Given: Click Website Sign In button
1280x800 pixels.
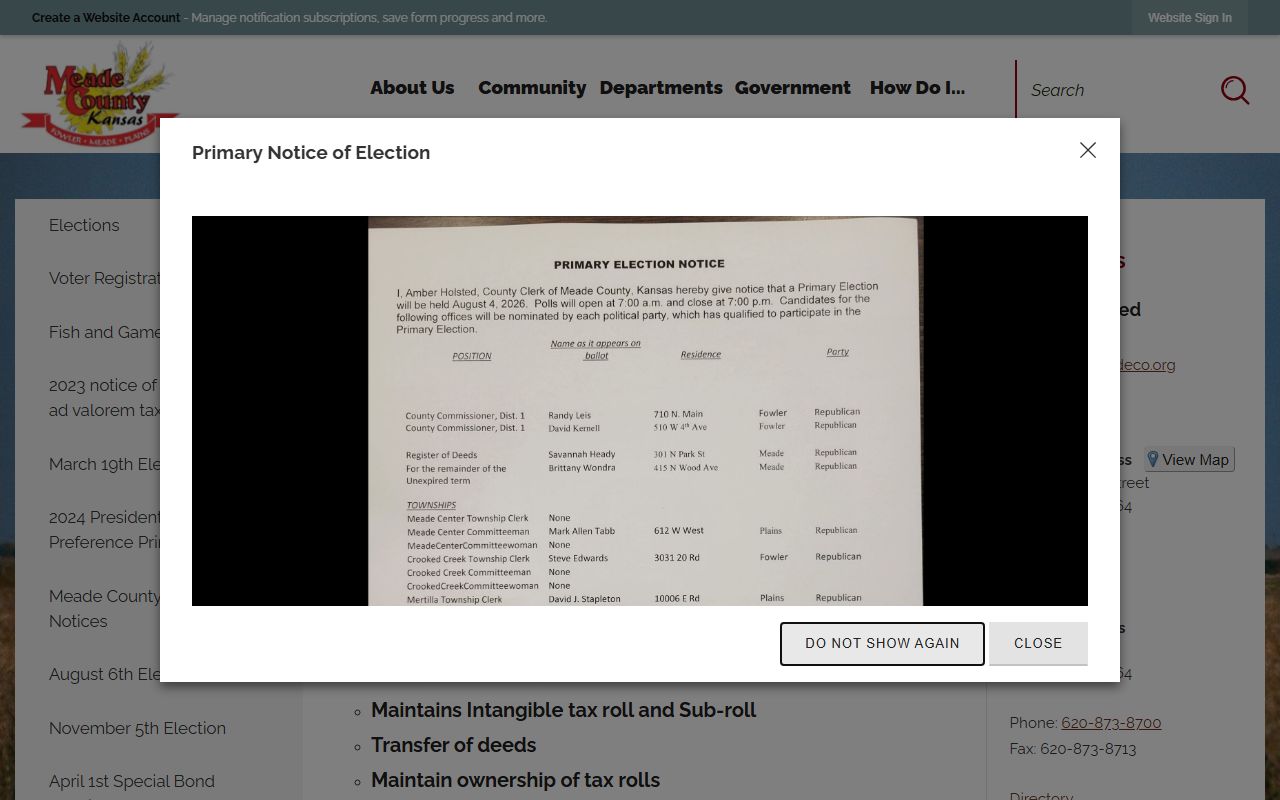Looking at the screenshot, I should 1190,18.
